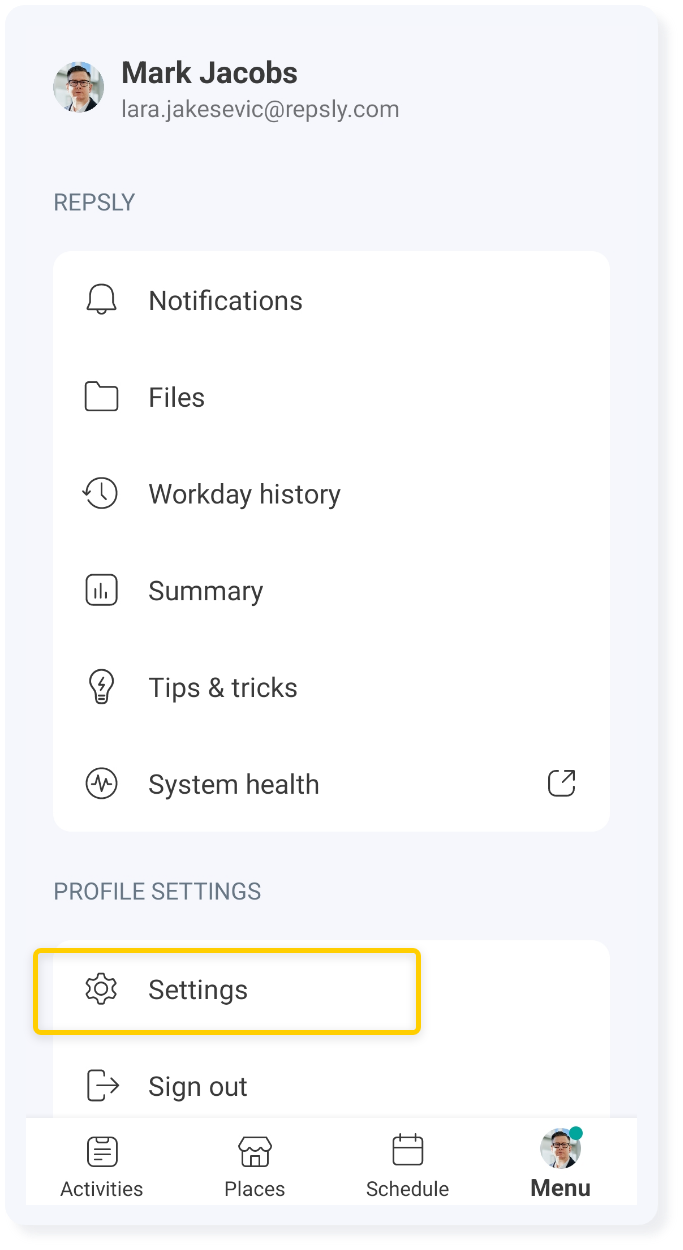Open the Notifications menu entry
Image resolution: width=683 pixels, height=1250 pixels.
(225, 301)
